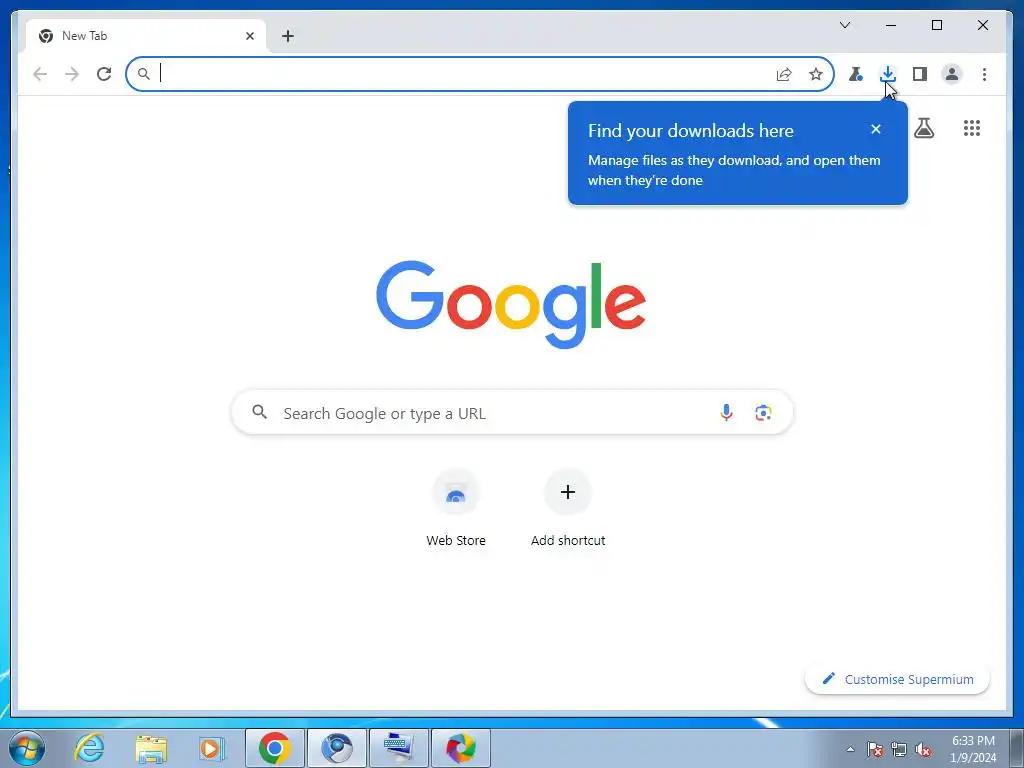Click the muted volume tray icon
Screen dimensions: 1024x768
tap(923, 749)
